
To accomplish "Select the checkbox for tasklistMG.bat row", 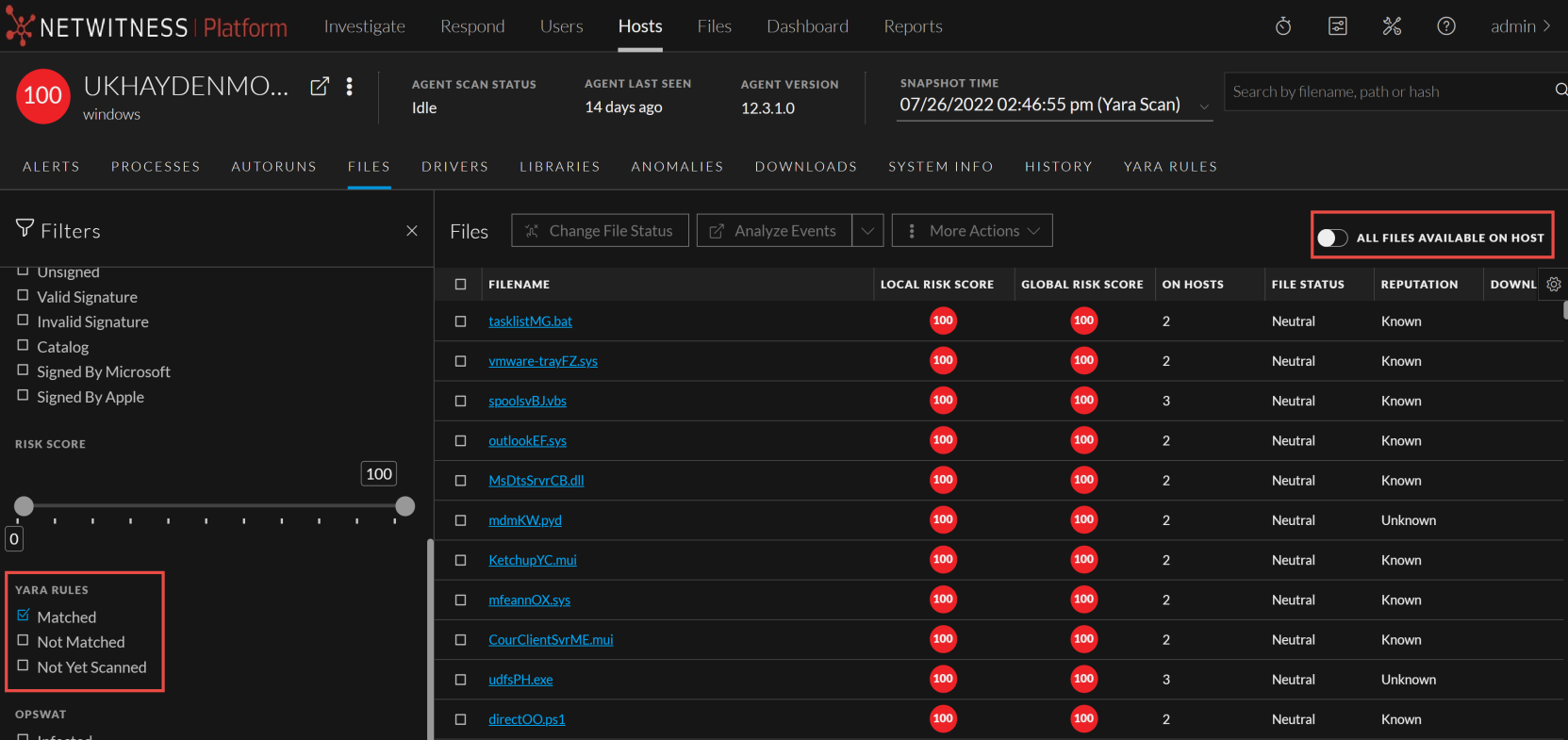I will (461, 321).
